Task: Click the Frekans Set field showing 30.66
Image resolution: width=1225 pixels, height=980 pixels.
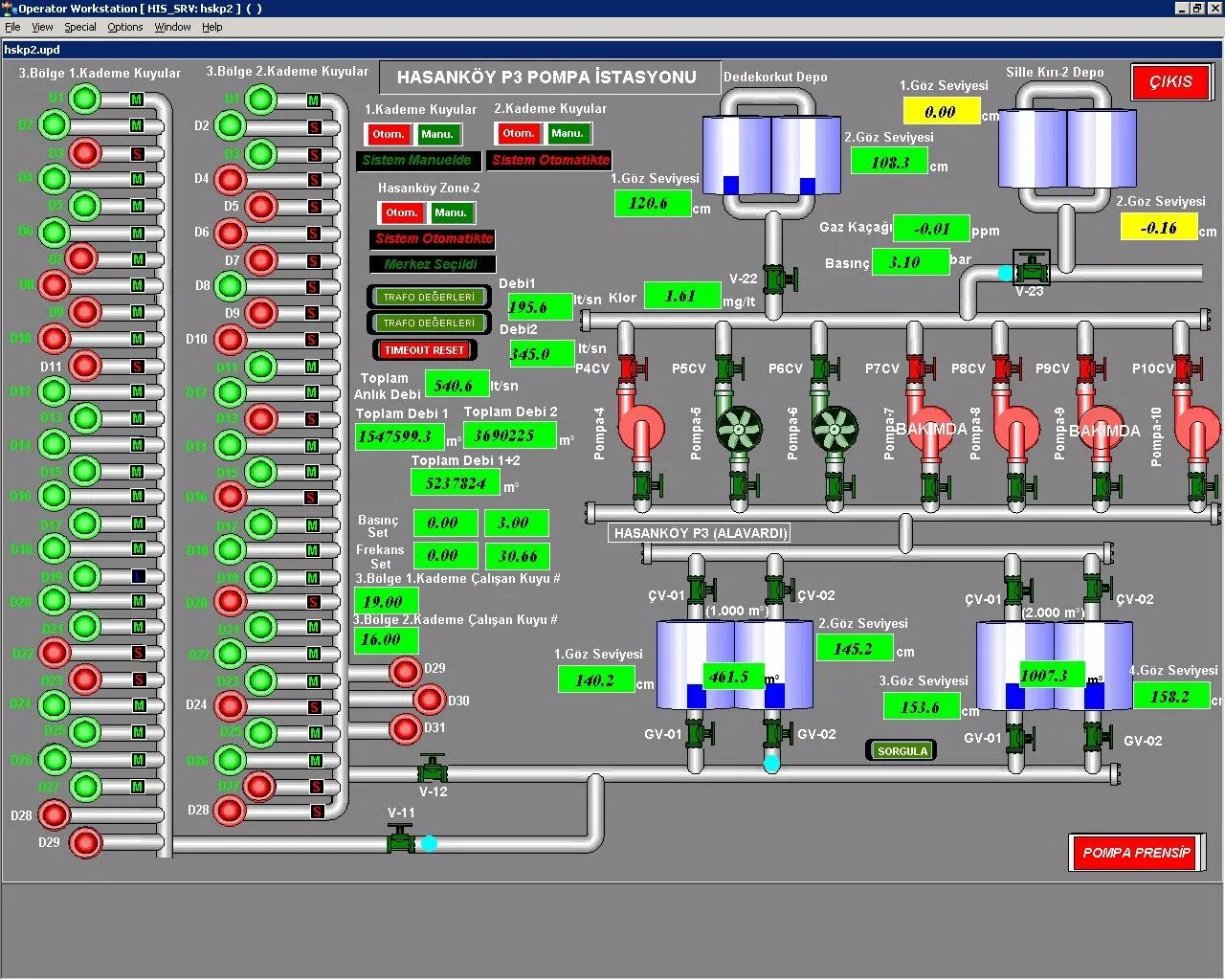Action: [517, 555]
